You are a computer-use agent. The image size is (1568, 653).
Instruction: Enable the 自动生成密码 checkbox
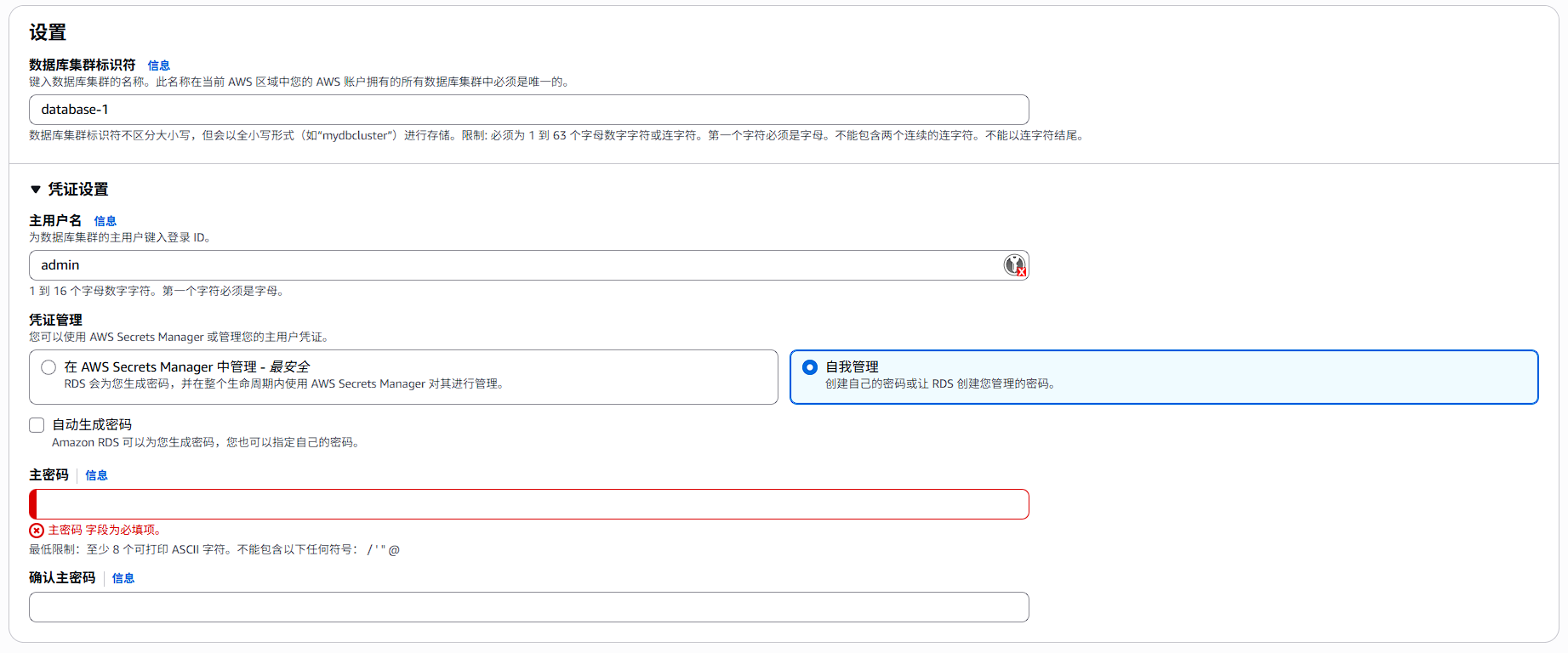(37, 425)
